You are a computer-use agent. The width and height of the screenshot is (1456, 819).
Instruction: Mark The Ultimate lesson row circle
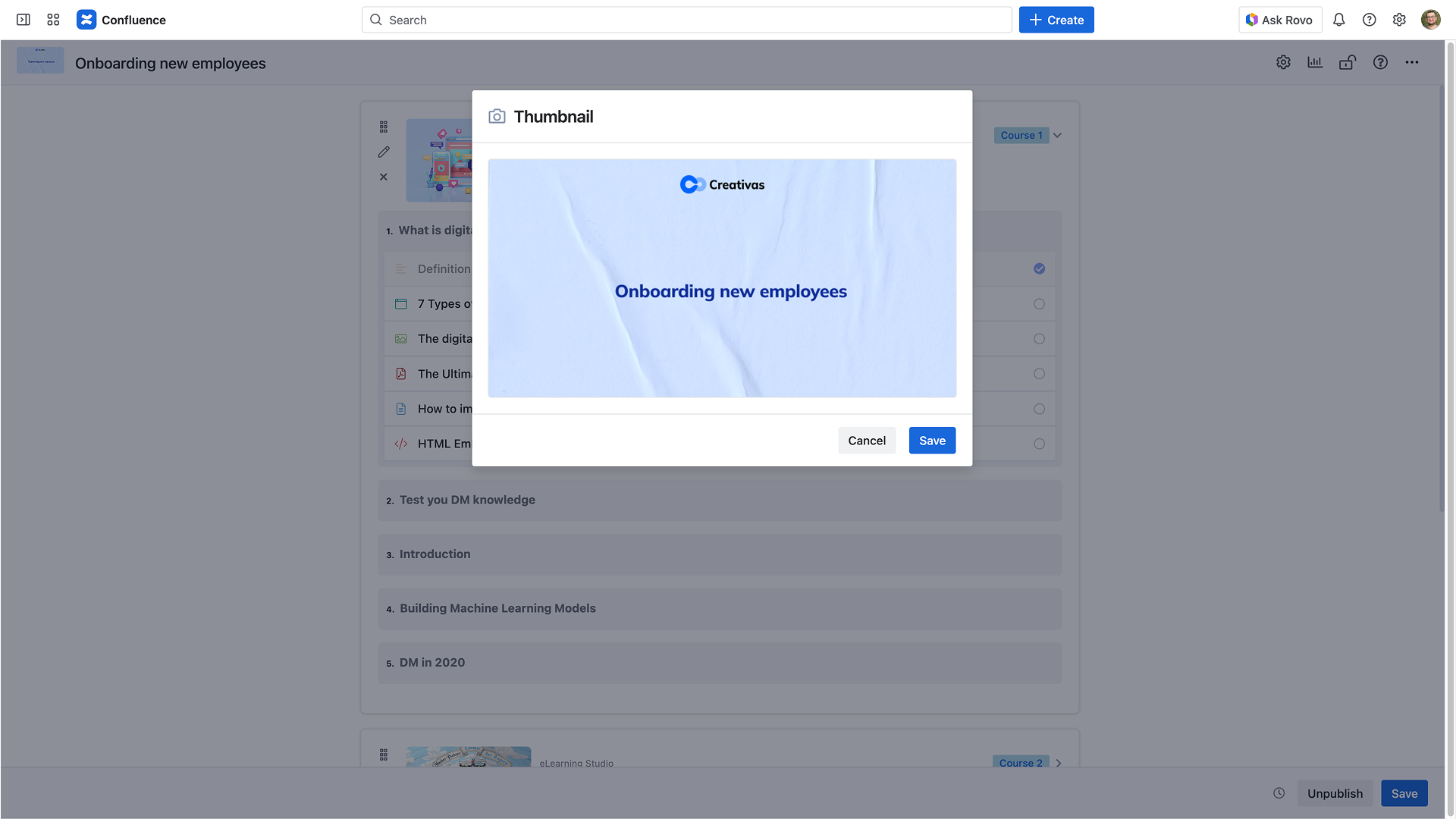click(1039, 374)
